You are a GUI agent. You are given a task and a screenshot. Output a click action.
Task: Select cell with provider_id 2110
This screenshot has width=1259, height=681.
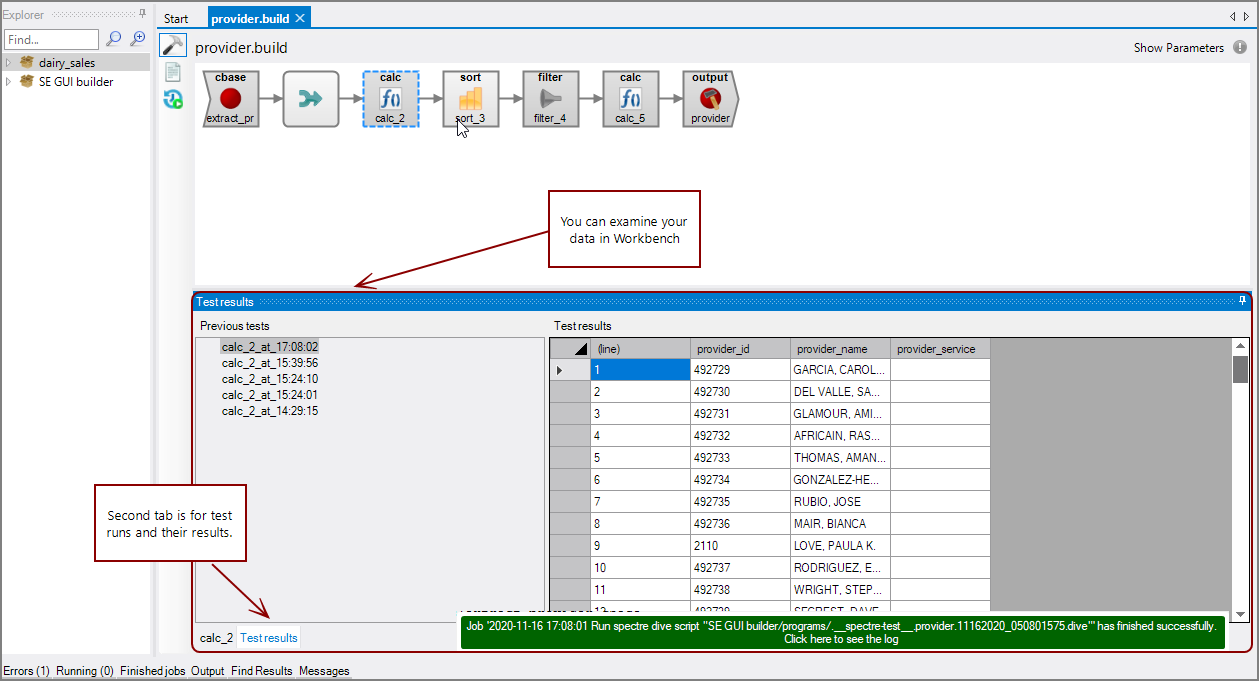coord(740,545)
